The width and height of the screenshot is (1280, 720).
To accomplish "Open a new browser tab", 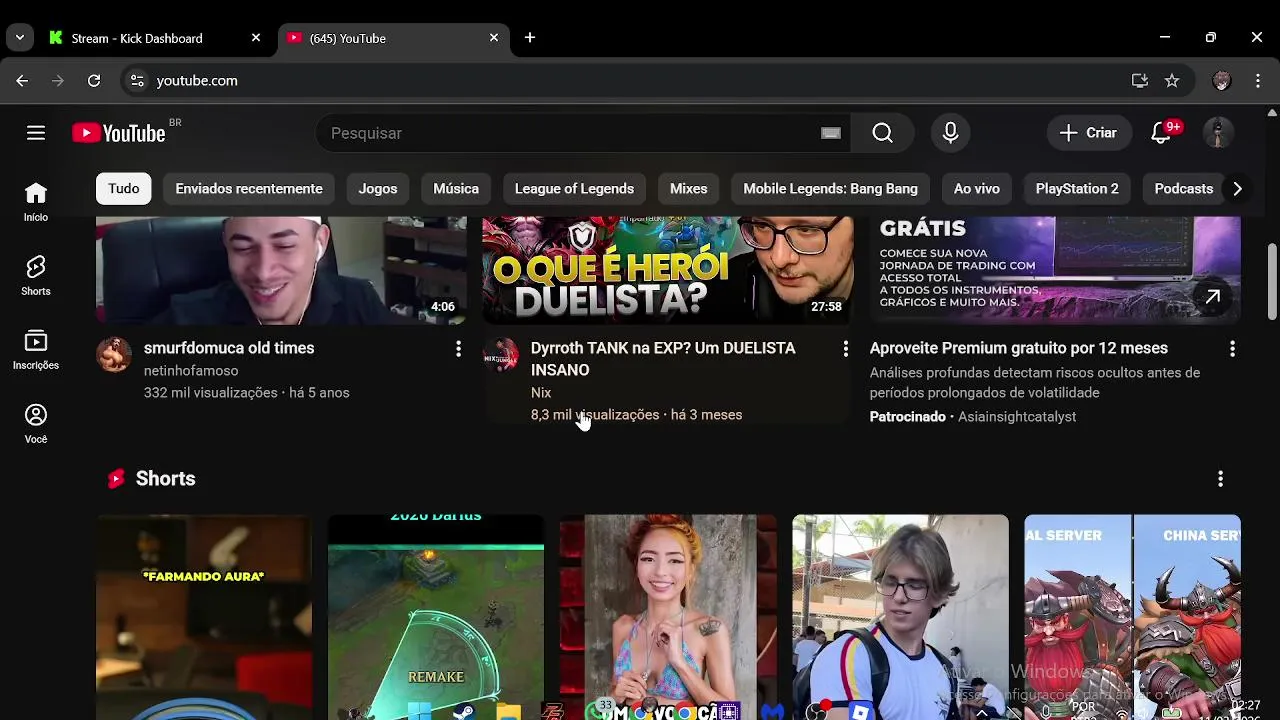I will click(x=530, y=38).
